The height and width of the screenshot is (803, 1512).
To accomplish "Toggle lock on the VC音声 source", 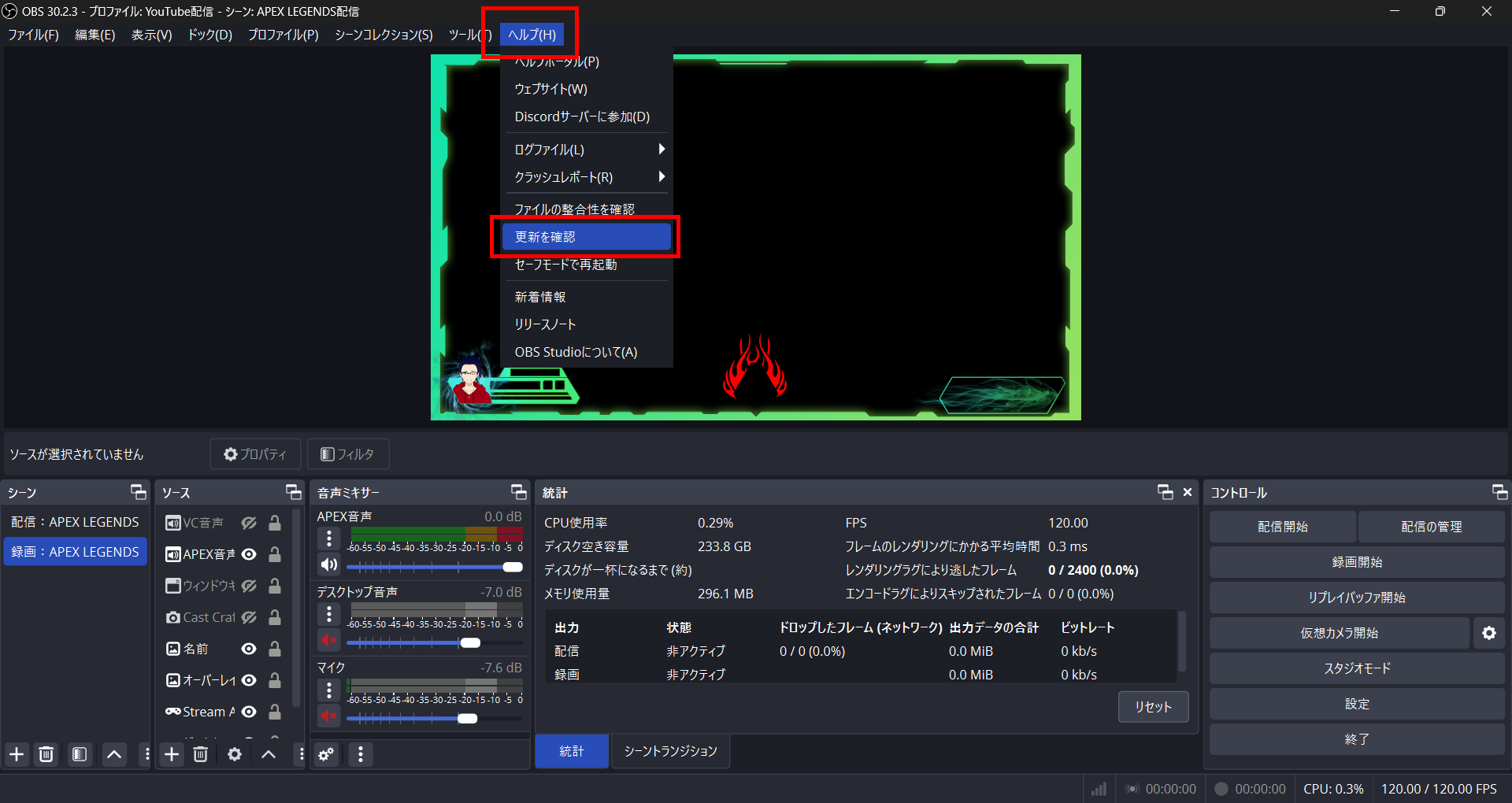I will pyautogui.click(x=275, y=523).
